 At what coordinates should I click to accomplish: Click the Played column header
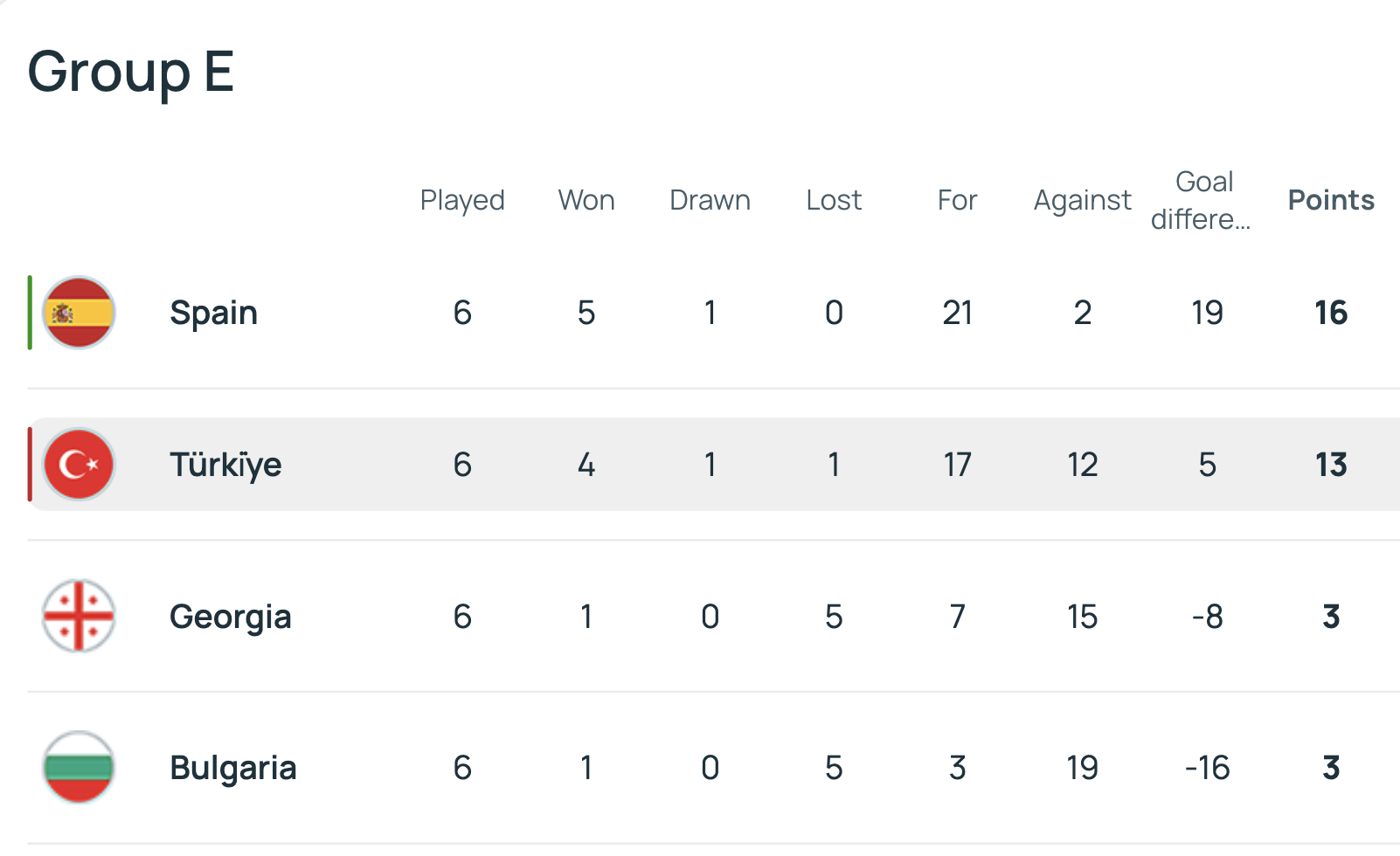click(462, 200)
